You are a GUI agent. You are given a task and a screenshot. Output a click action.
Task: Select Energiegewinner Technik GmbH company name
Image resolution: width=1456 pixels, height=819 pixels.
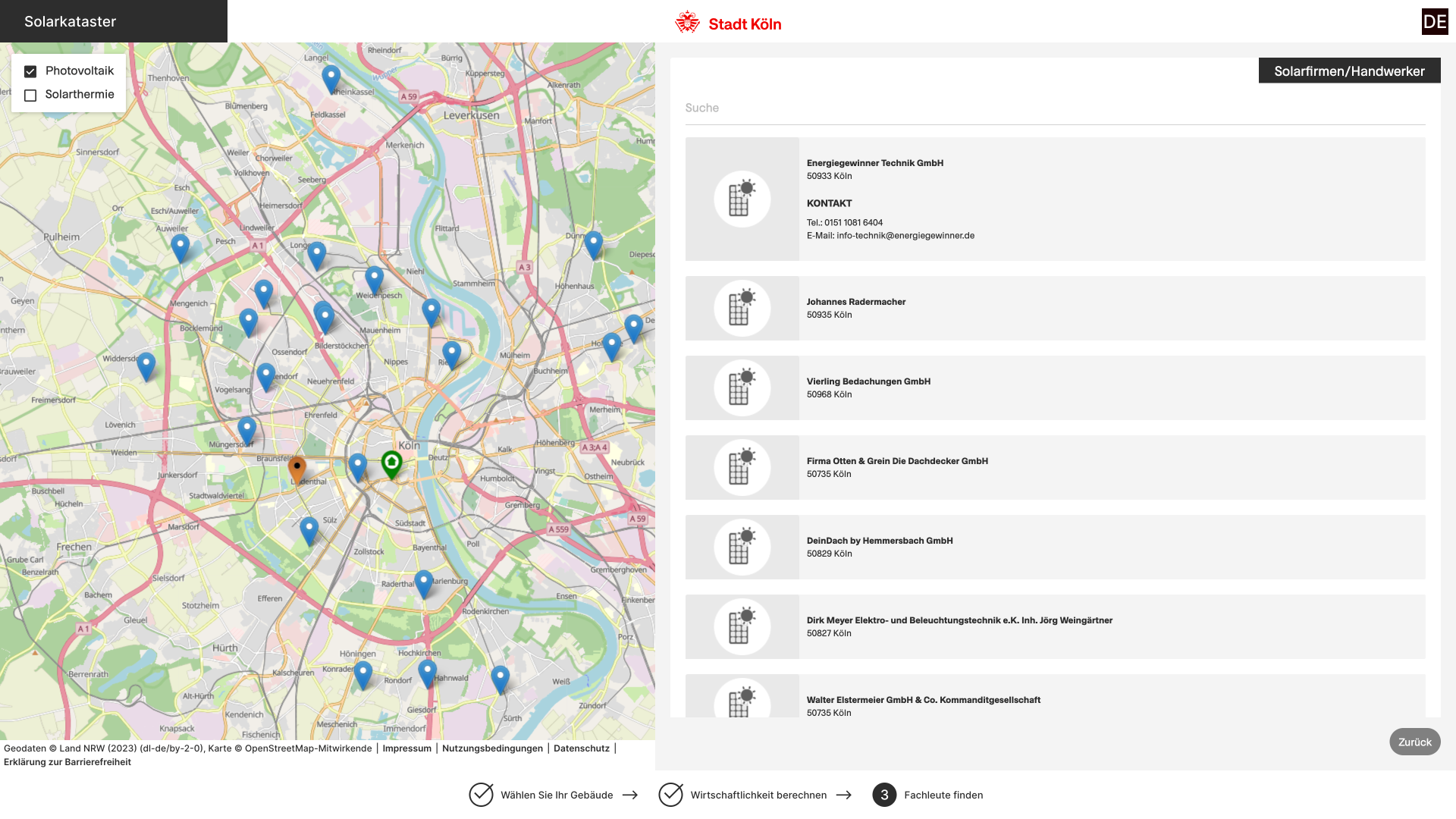(x=874, y=163)
